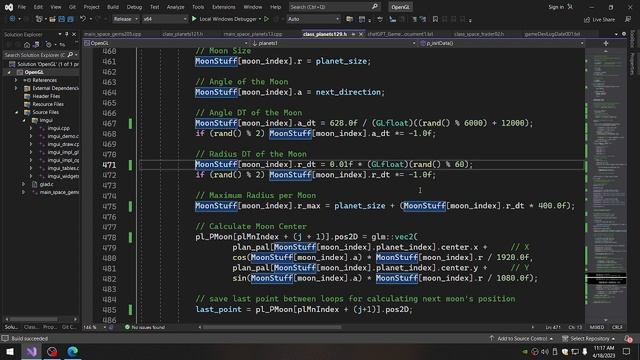Expand the glad.c node
This screenshot has width=640, height=360.
[24, 184]
